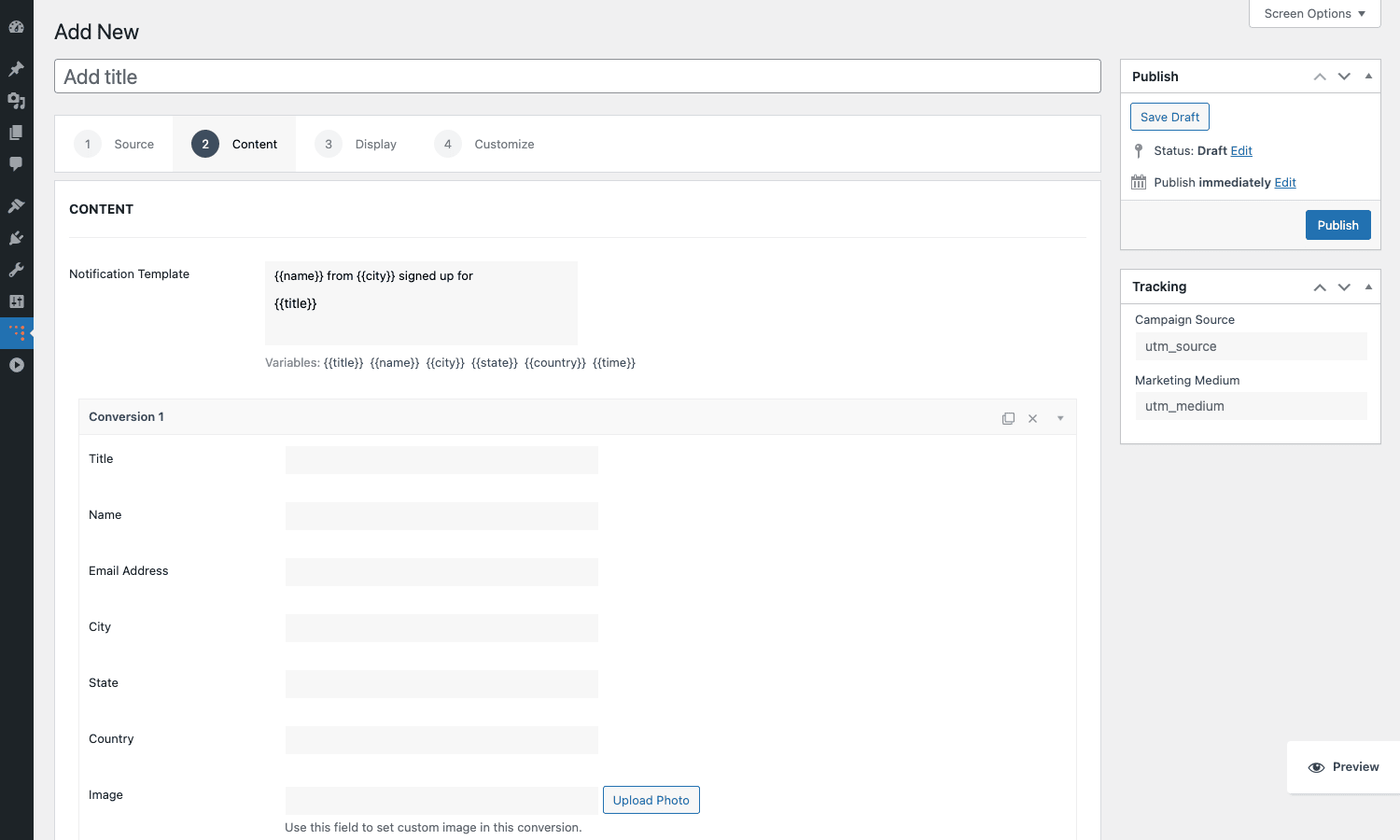
Task: Click Campaign Source utm_source field
Action: pyautogui.click(x=1251, y=346)
